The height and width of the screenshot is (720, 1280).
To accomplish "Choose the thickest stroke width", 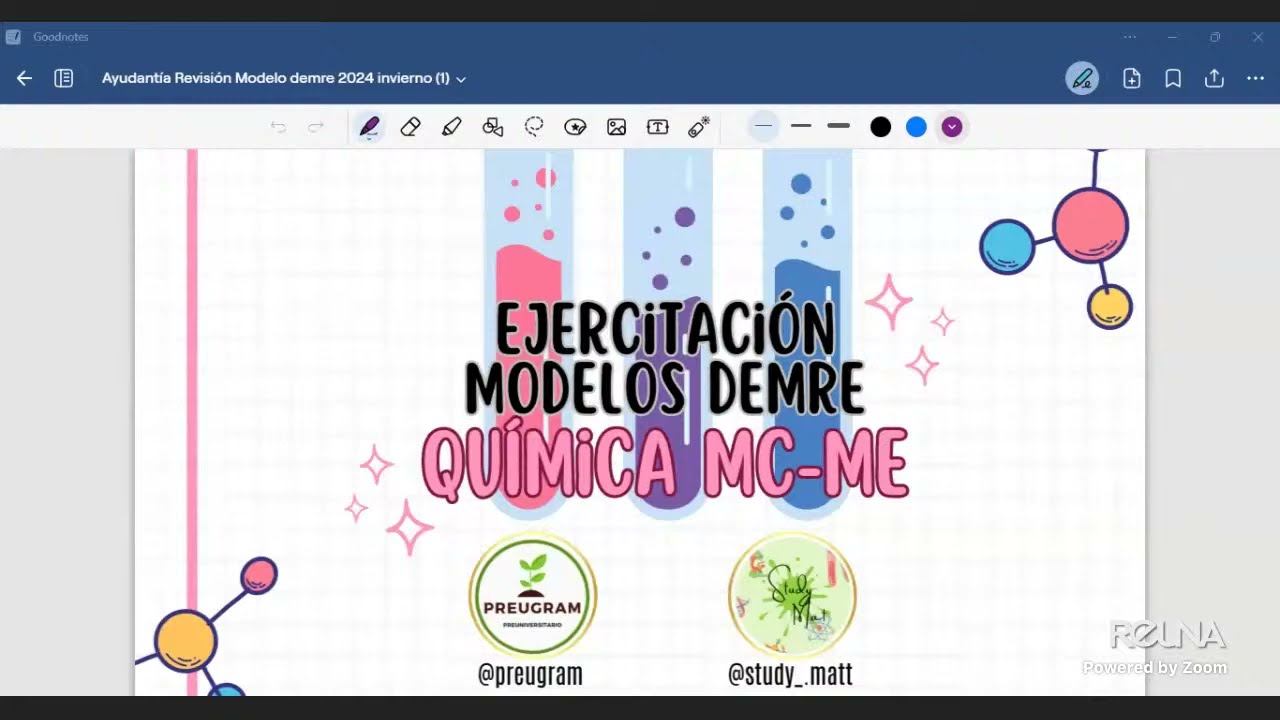I will 839,126.
